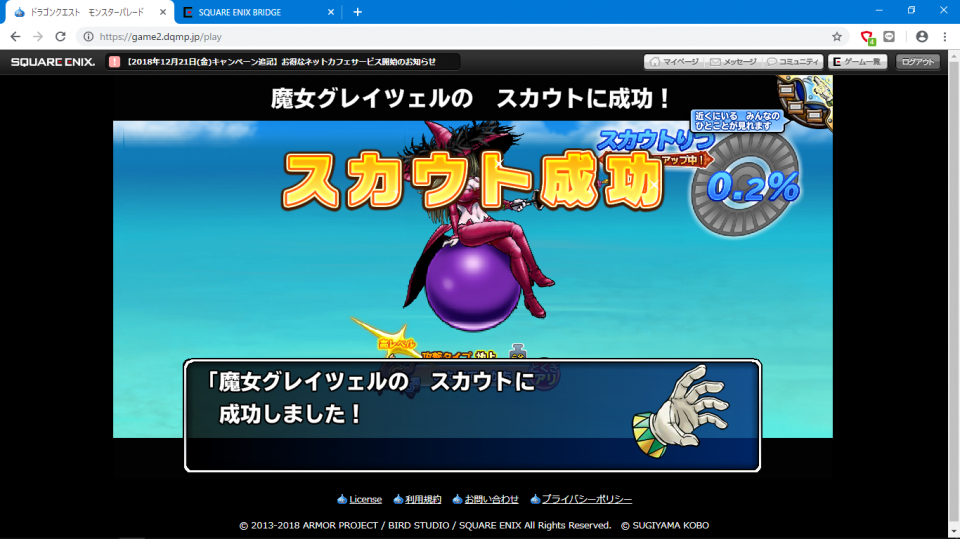View site info icon beside the URL

(88, 36)
